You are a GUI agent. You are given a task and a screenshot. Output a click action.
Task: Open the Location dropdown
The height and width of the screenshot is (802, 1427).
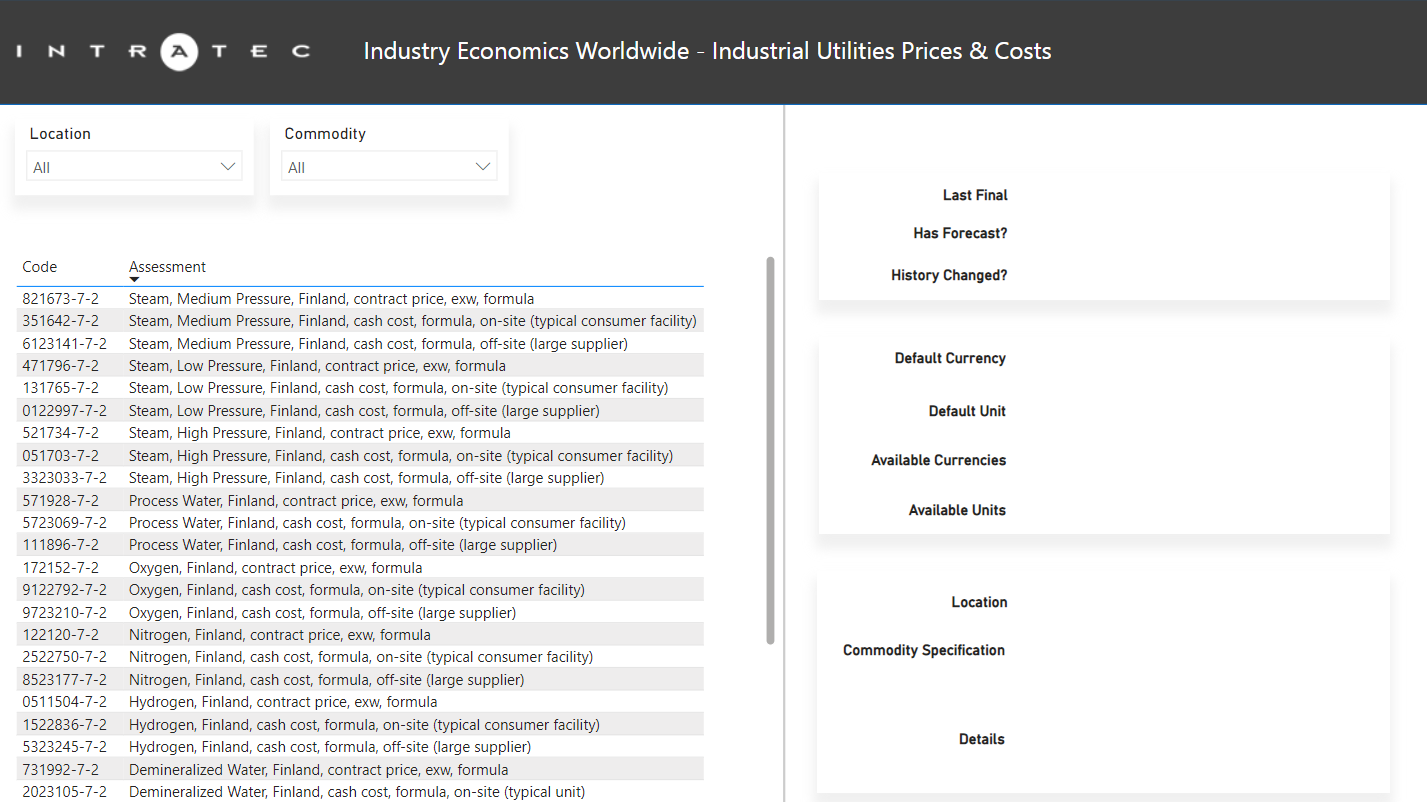click(x=134, y=167)
